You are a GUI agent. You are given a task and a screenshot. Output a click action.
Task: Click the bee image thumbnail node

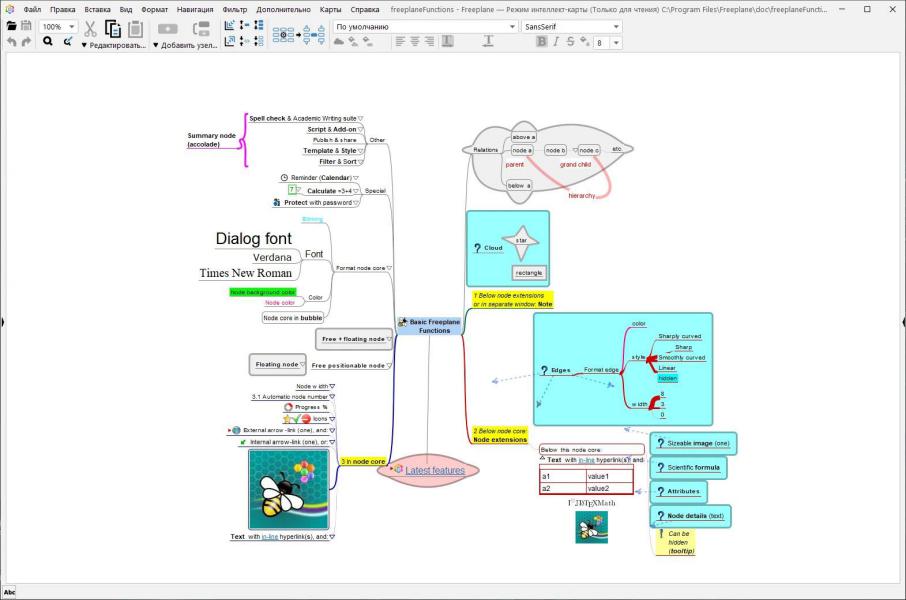pos(289,489)
